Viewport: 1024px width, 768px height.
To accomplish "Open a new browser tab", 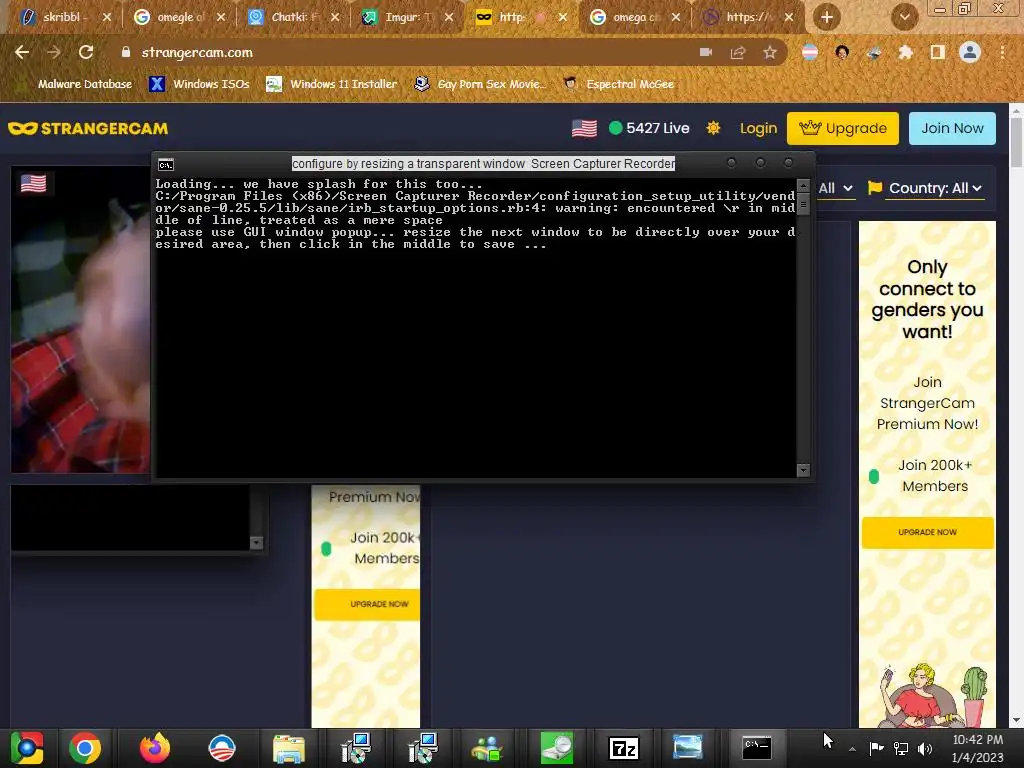I will pyautogui.click(x=827, y=17).
